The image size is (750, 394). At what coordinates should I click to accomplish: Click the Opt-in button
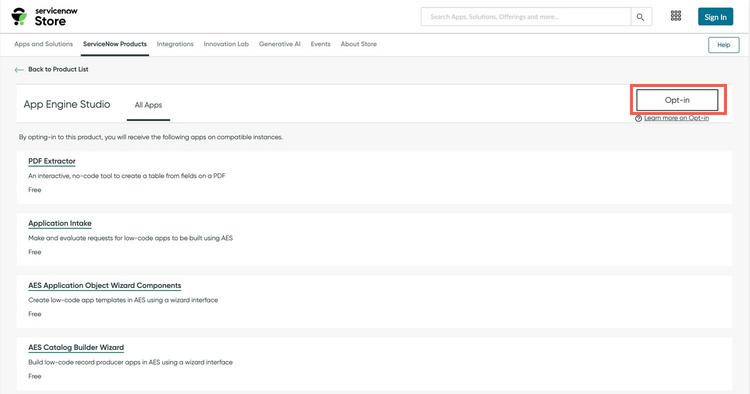pyautogui.click(x=677, y=100)
